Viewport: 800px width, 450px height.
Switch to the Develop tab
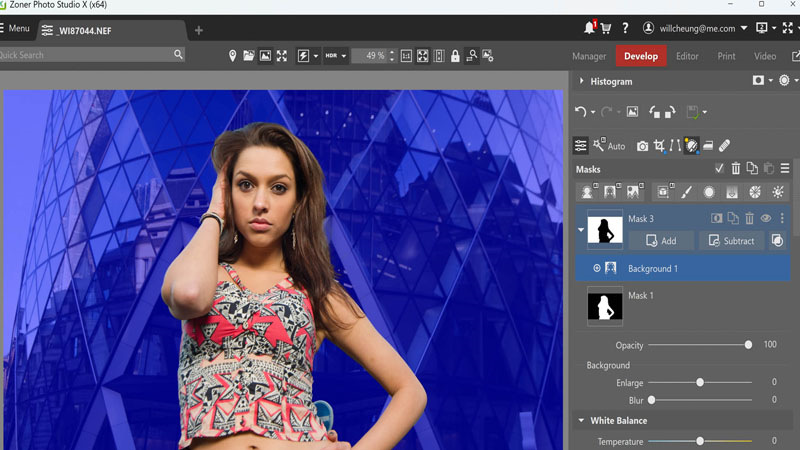[641, 56]
